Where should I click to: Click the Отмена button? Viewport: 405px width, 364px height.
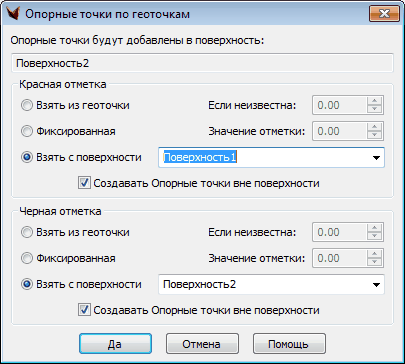click(202, 344)
